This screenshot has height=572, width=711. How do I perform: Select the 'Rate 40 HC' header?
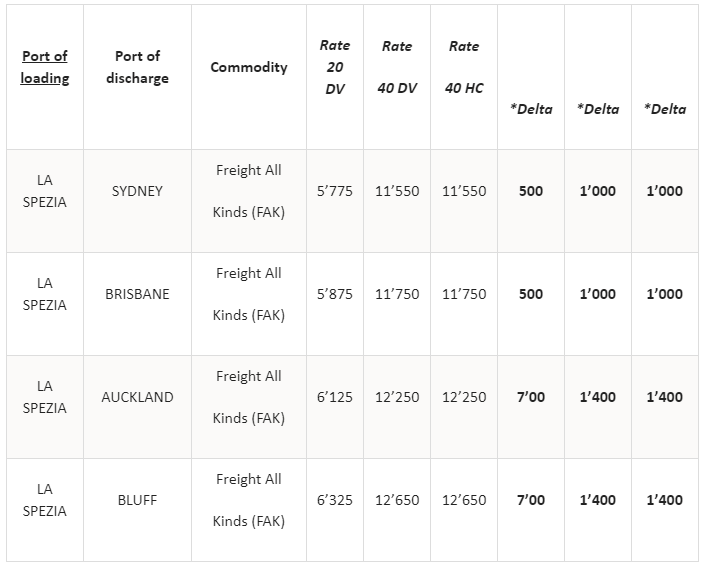click(x=464, y=67)
